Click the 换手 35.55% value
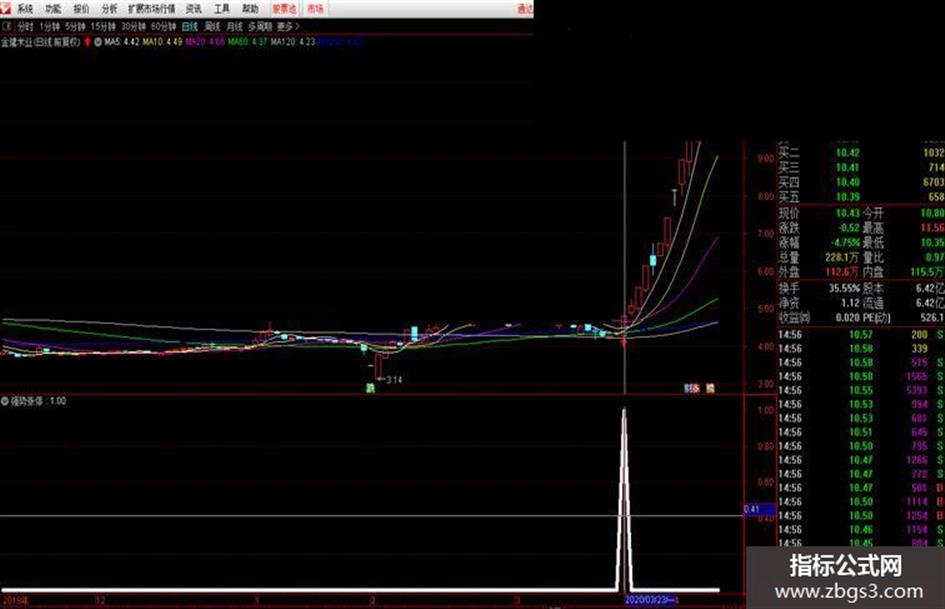Screen dimensions: 945x609 pos(844,288)
